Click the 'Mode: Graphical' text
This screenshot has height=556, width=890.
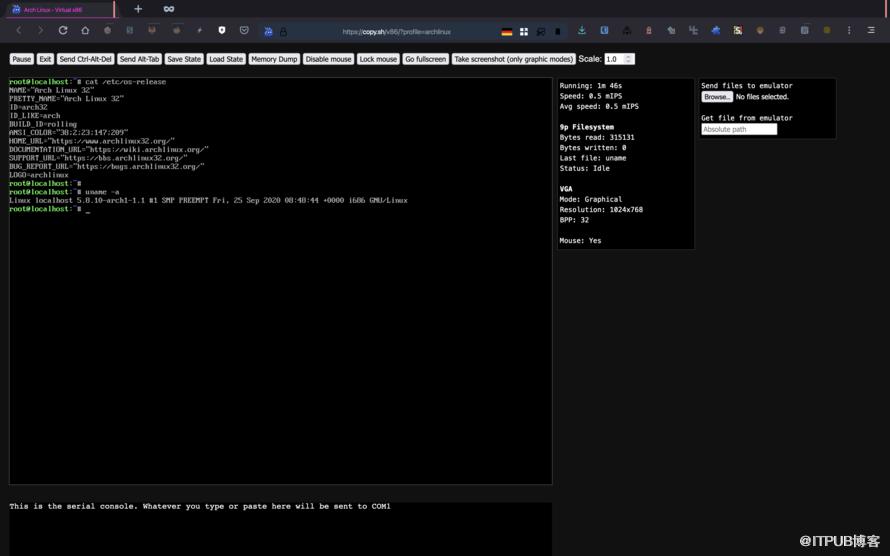click(590, 199)
